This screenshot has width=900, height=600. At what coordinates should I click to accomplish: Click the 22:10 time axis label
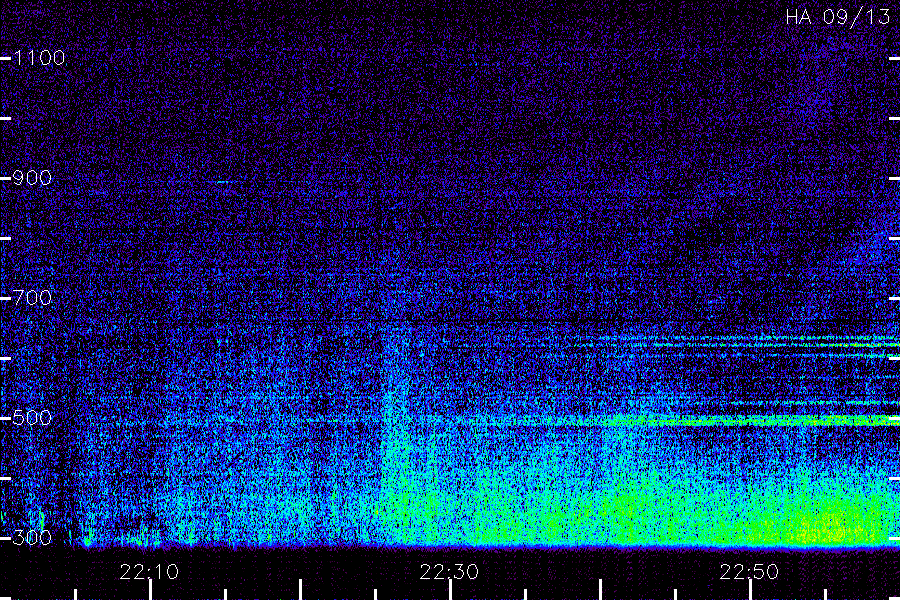point(149,572)
